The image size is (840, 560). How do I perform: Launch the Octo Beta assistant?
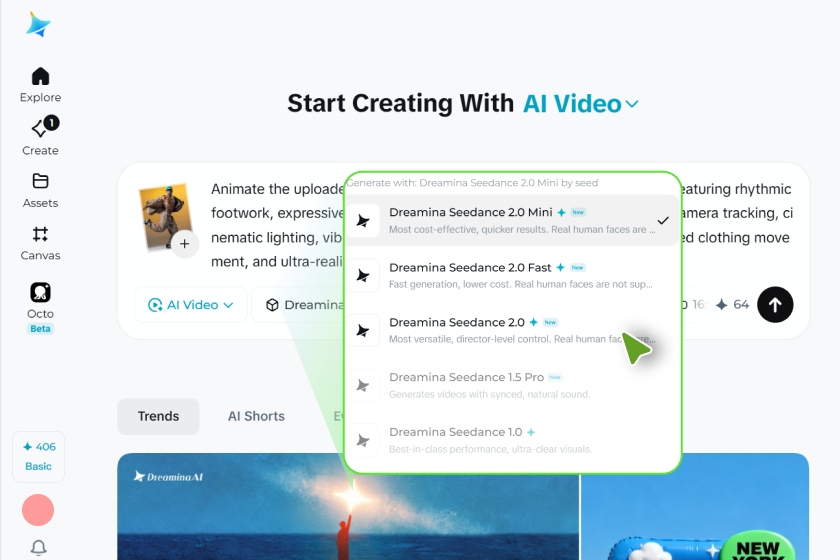(40, 308)
